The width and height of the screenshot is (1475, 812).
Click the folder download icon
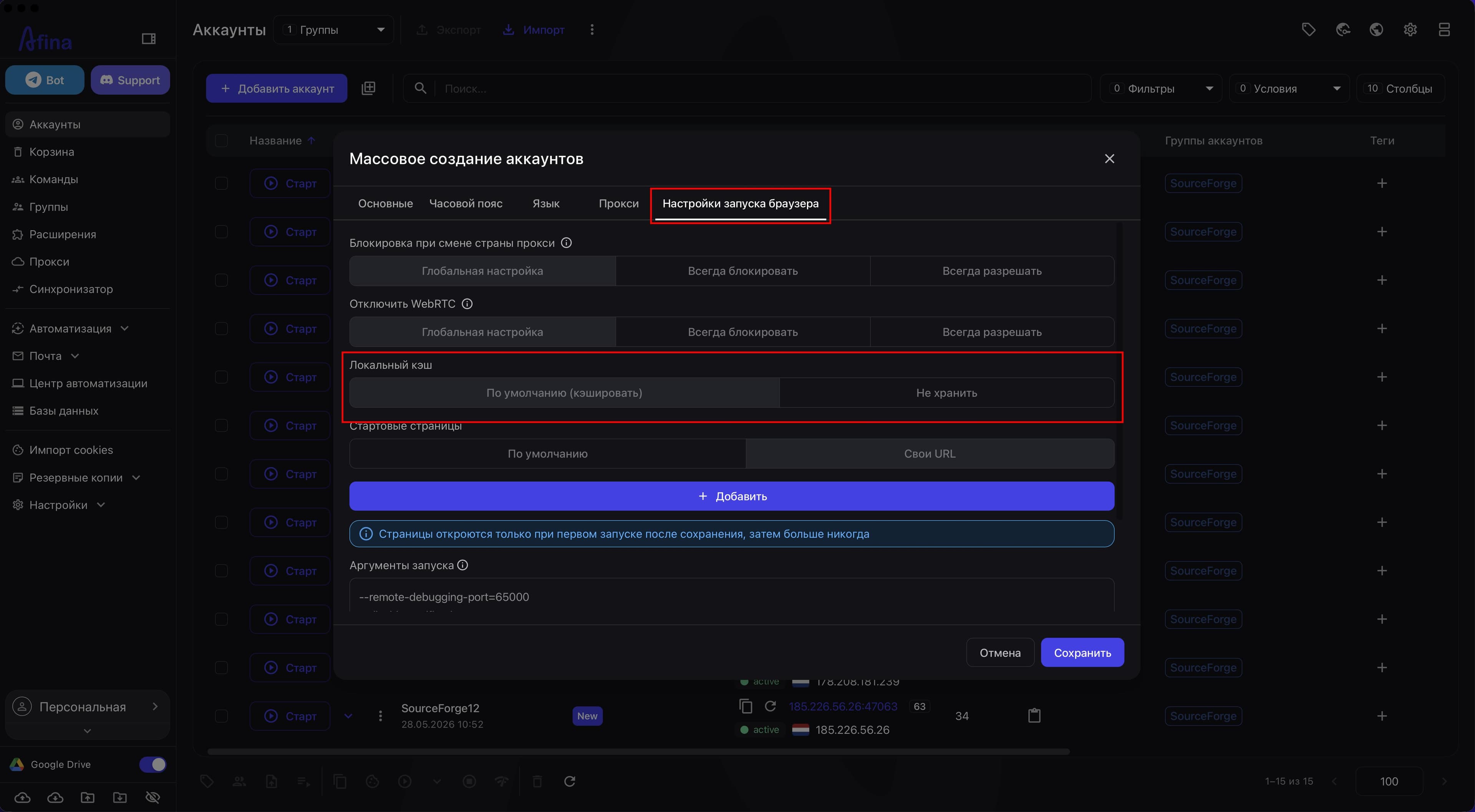point(120,797)
